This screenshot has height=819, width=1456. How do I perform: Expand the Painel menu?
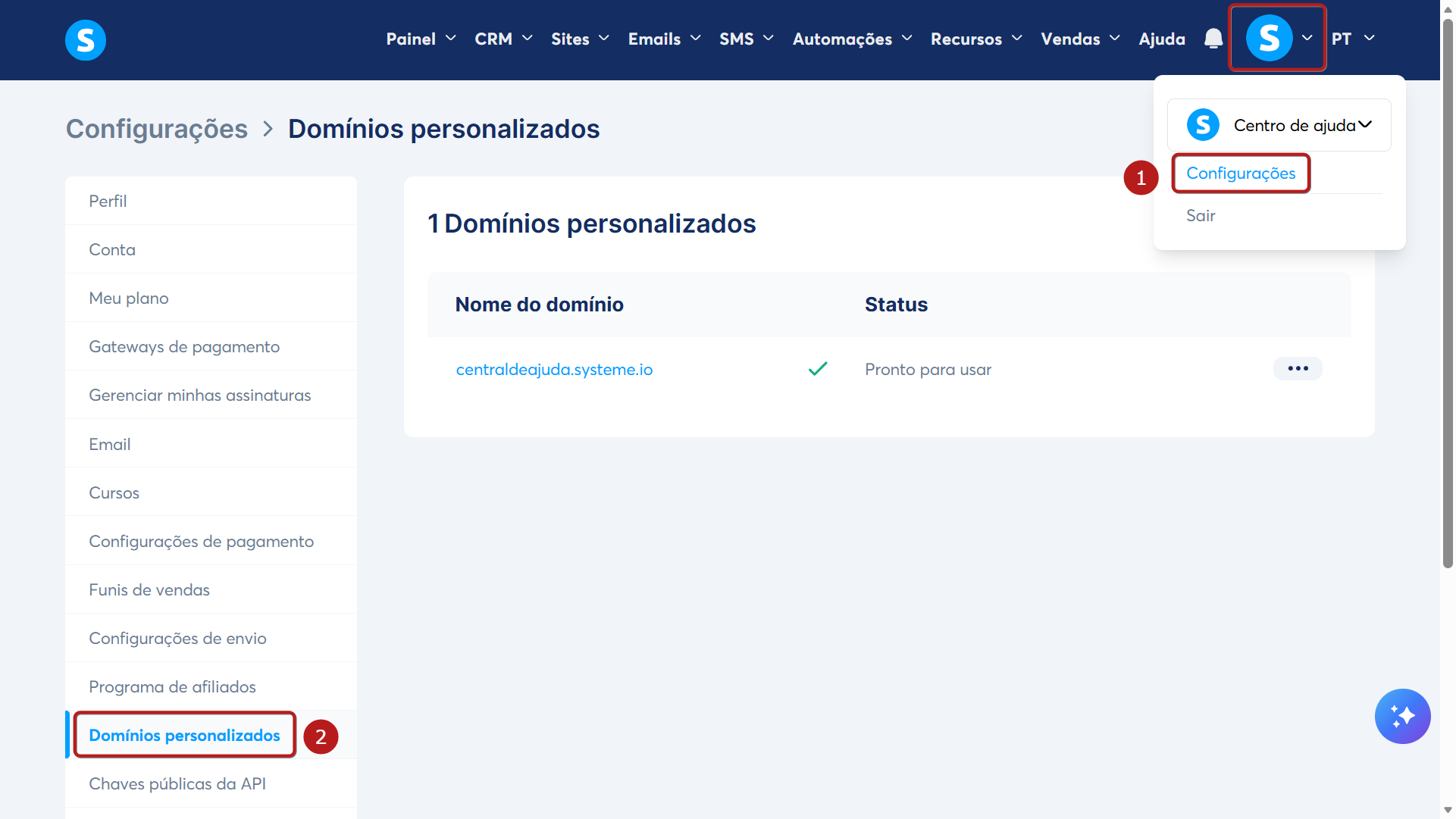coord(421,39)
